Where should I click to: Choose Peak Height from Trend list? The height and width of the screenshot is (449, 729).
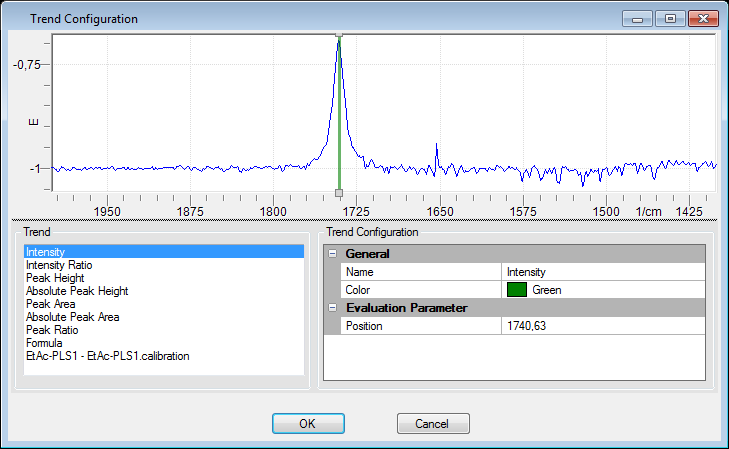54,279
